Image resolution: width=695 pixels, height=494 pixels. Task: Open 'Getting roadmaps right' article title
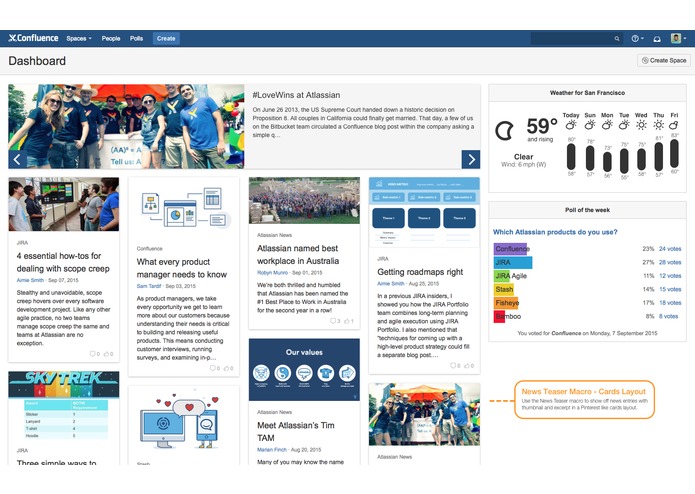[x=420, y=272]
